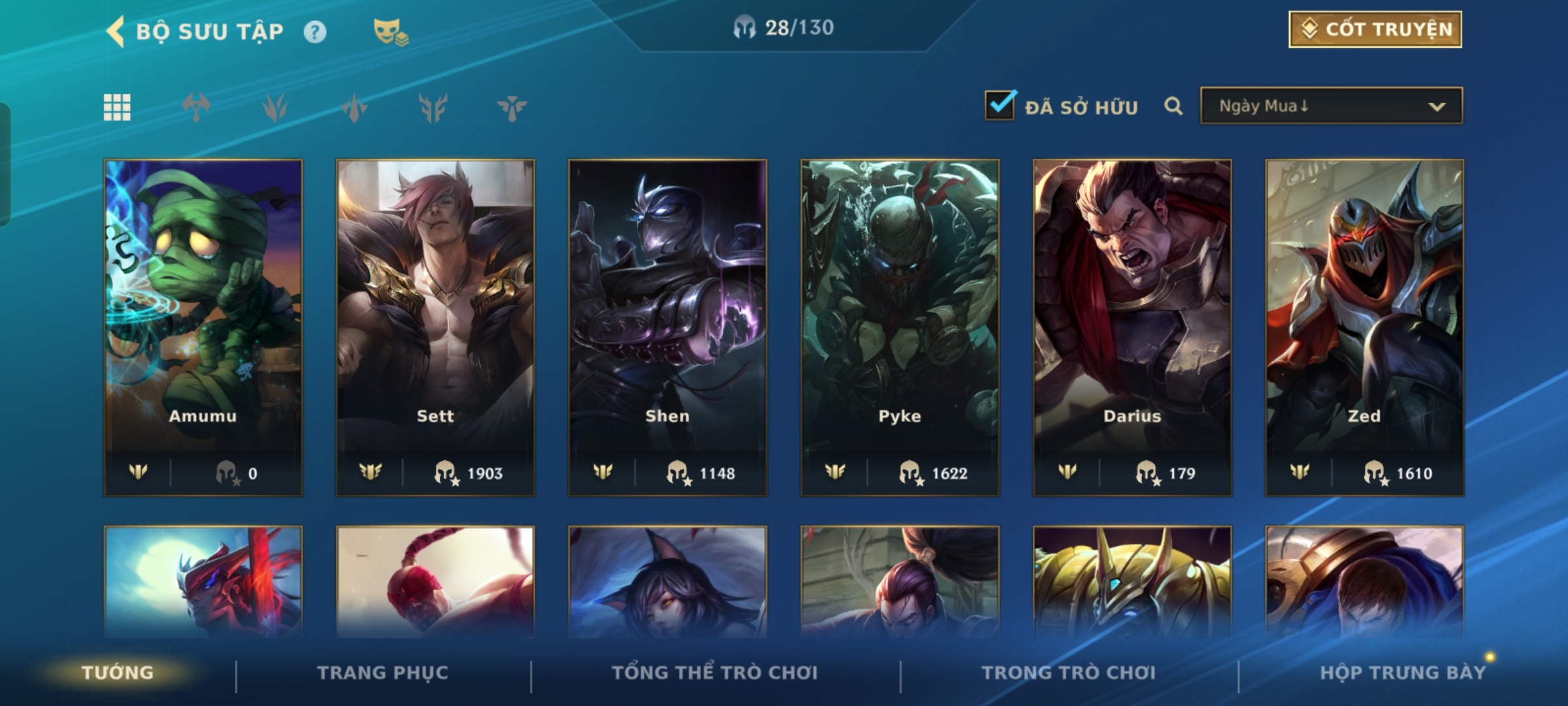Filter champions by fighter axe role icon
The width and height of the screenshot is (1568, 706).
tap(196, 107)
